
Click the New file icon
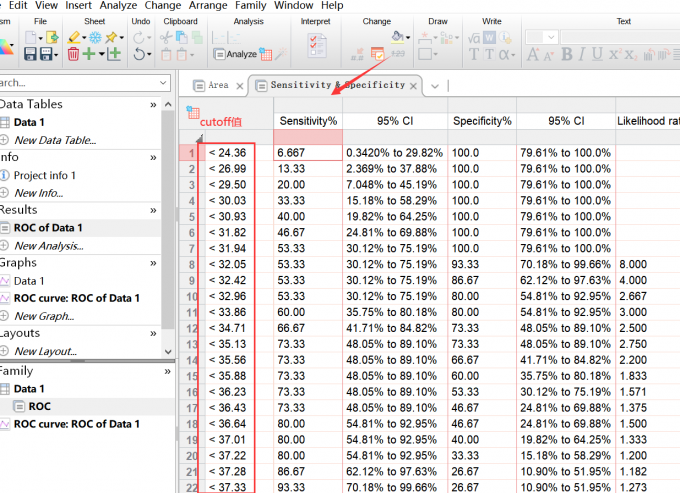(30, 38)
